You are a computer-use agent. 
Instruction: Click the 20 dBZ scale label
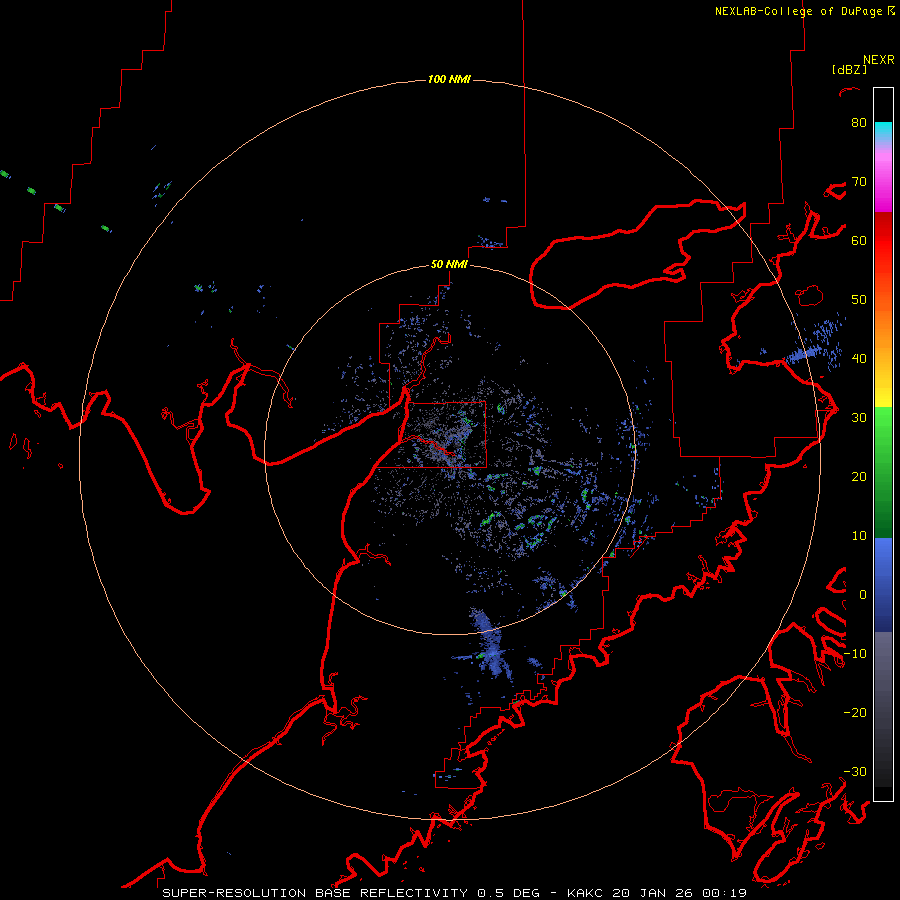[859, 476]
